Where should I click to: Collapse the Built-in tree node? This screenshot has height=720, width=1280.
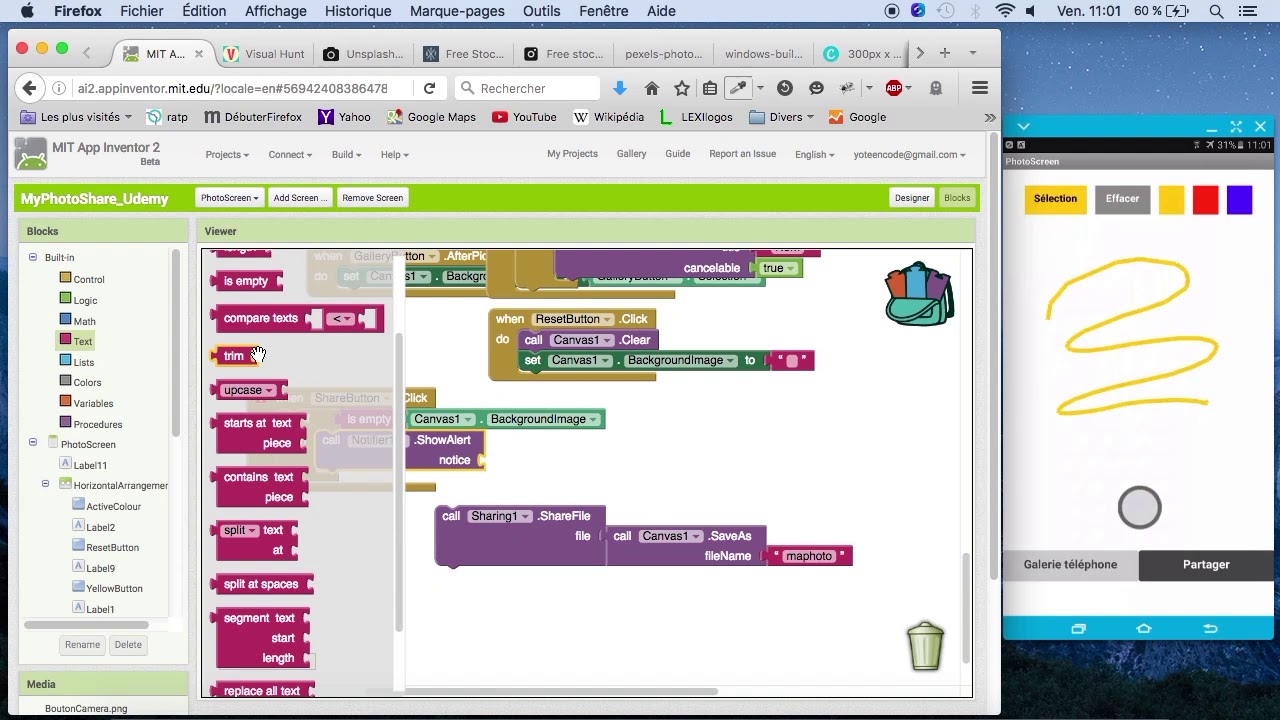(x=32, y=257)
